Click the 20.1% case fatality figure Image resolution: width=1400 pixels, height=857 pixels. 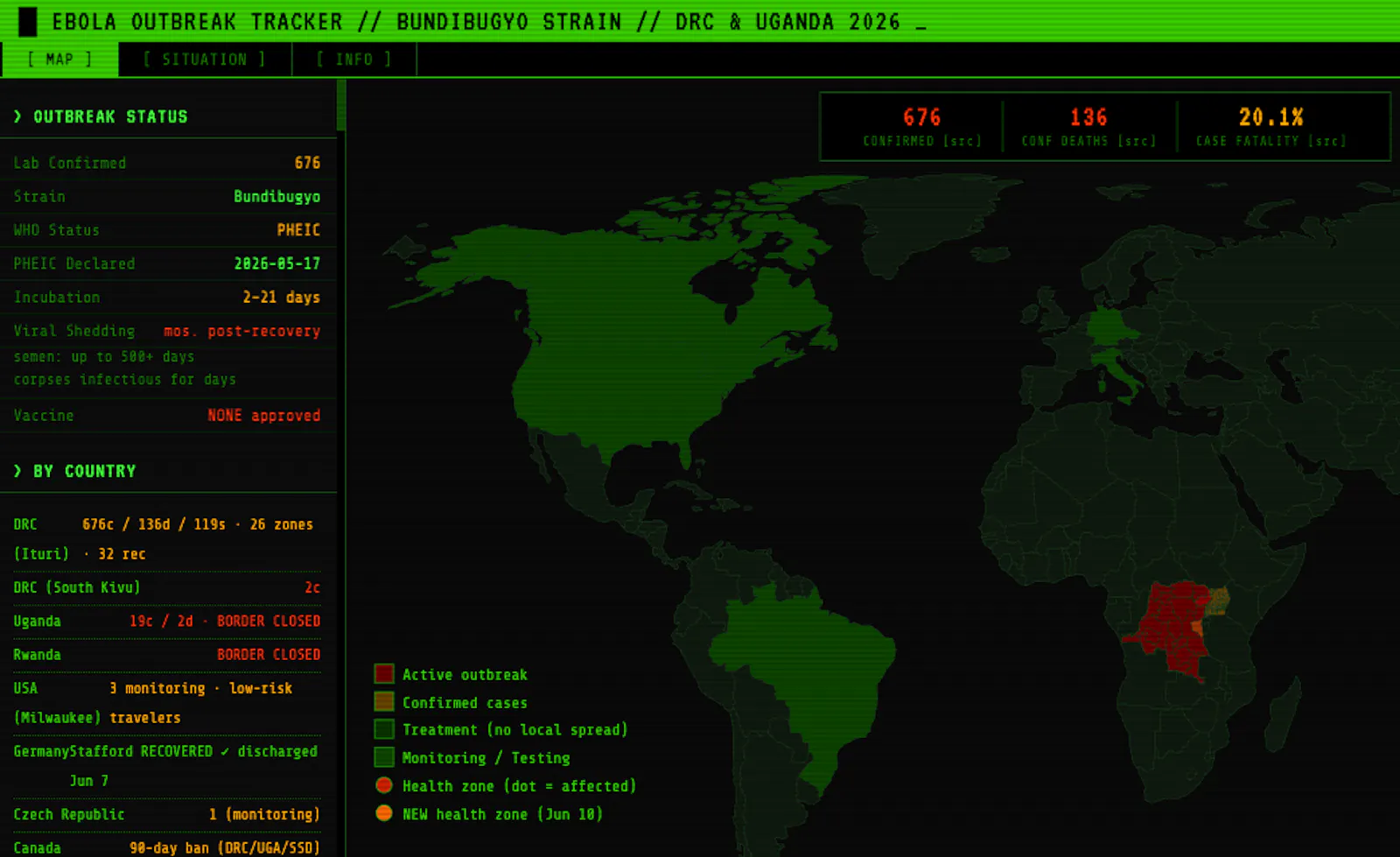tap(1270, 117)
